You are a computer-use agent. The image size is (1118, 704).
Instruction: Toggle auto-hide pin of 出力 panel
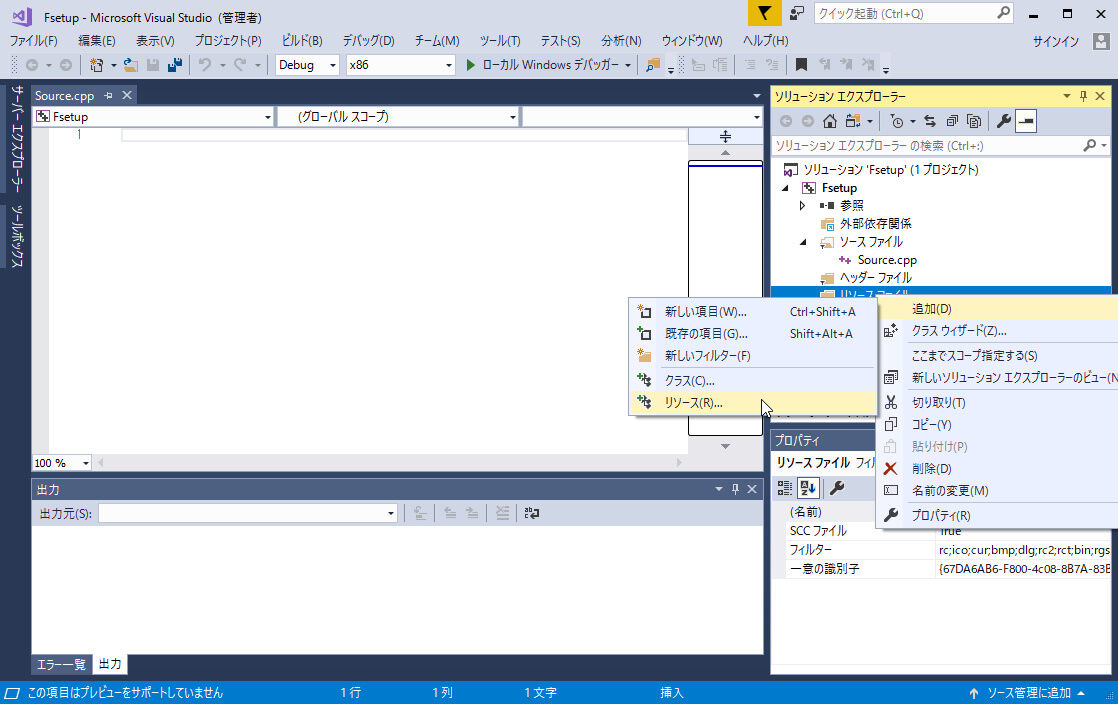coord(735,489)
